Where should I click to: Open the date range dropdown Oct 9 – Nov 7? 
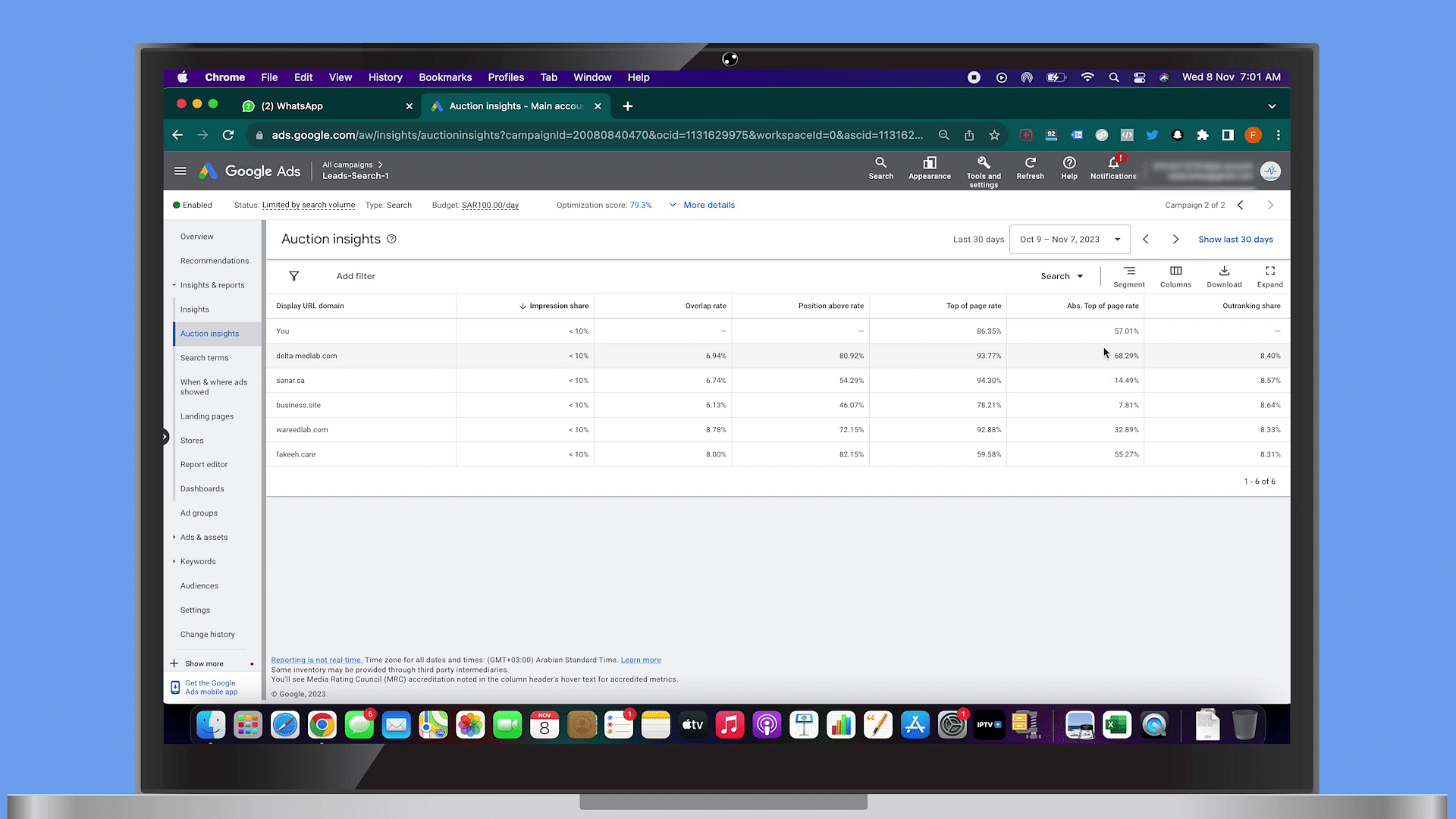click(x=1069, y=240)
